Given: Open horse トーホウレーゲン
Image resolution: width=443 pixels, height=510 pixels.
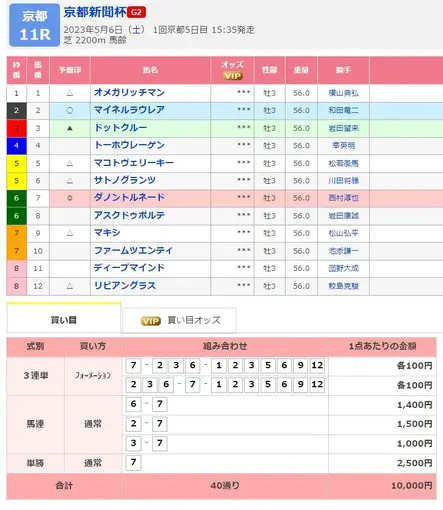Looking at the screenshot, I should click(x=129, y=145).
